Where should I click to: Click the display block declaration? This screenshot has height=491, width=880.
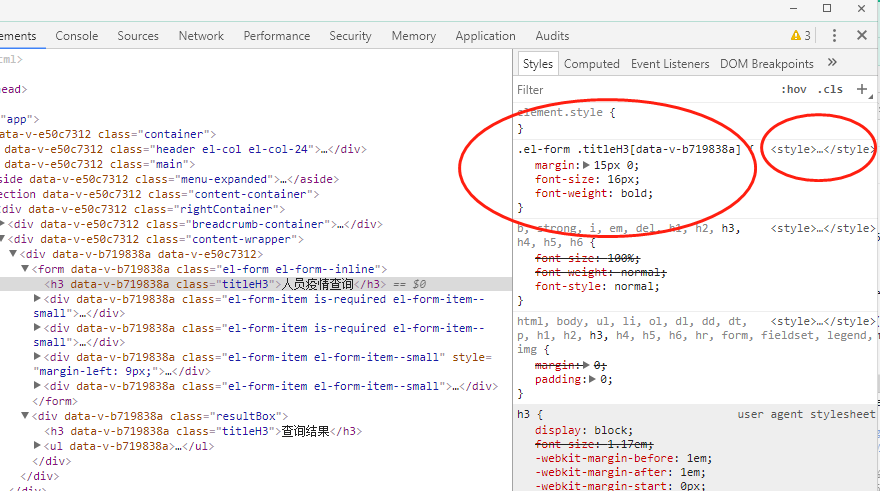pos(584,430)
